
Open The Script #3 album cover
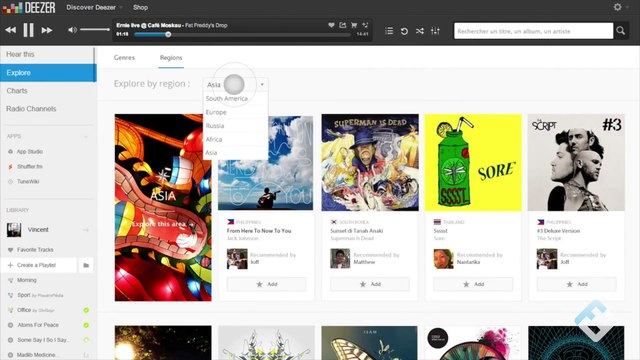pyautogui.click(x=576, y=162)
